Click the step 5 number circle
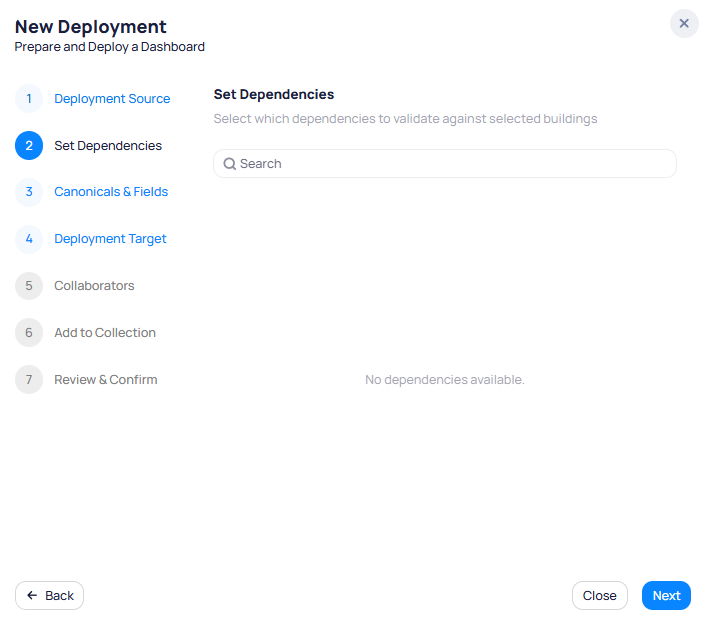The width and height of the screenshot is (708, 627). pos(29,286)
